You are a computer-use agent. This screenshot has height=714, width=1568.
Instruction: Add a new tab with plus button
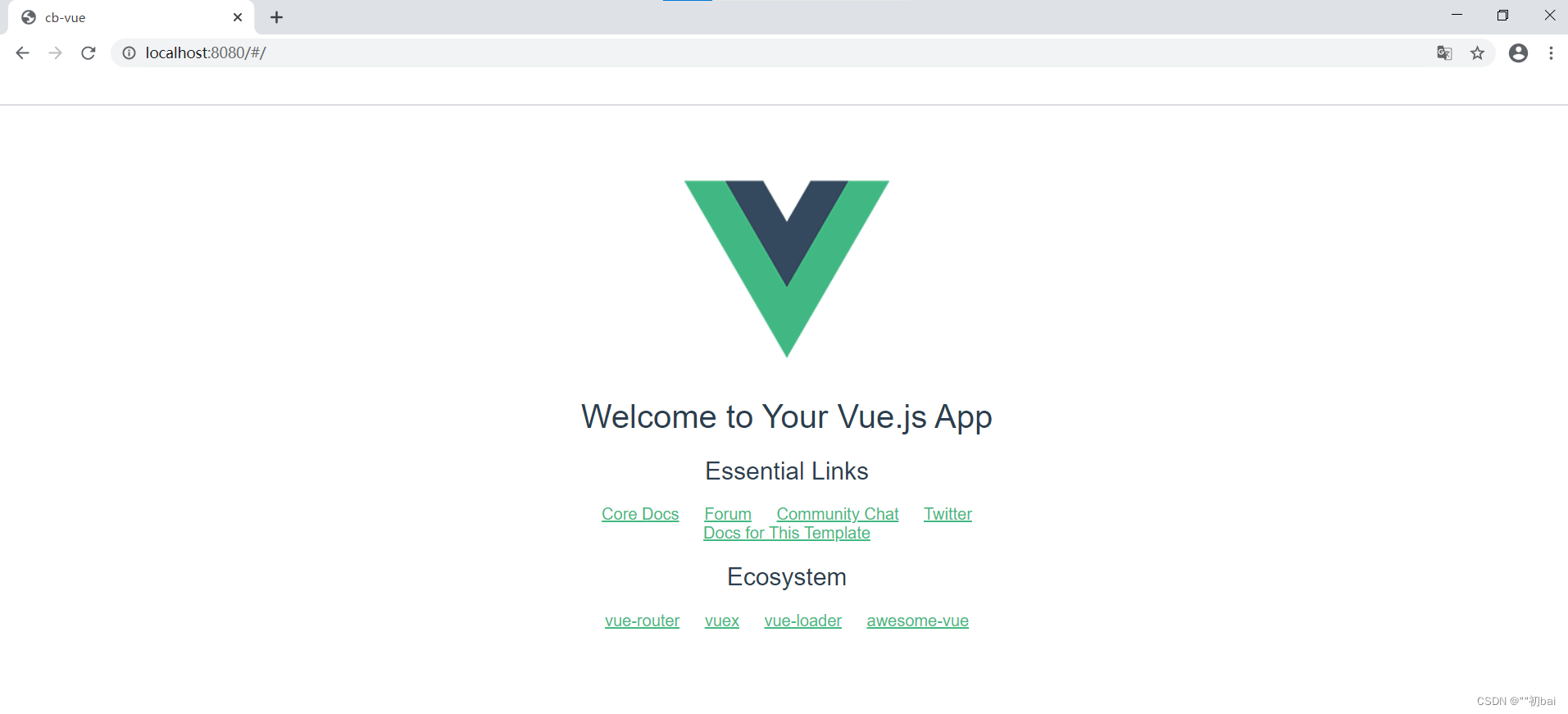pos(277,17)
